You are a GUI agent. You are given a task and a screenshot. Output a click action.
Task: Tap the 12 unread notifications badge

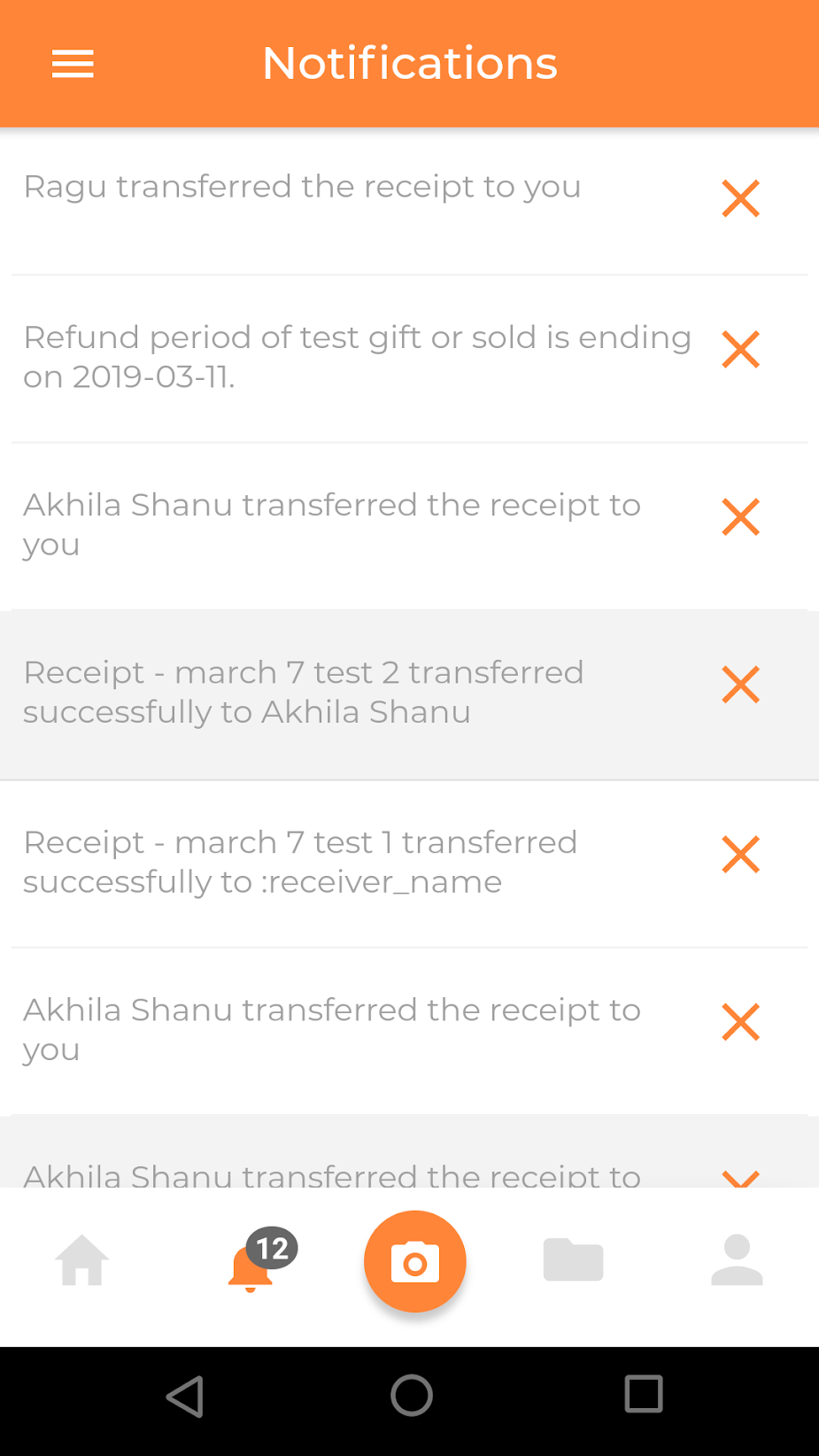[x=272, y=1248]
